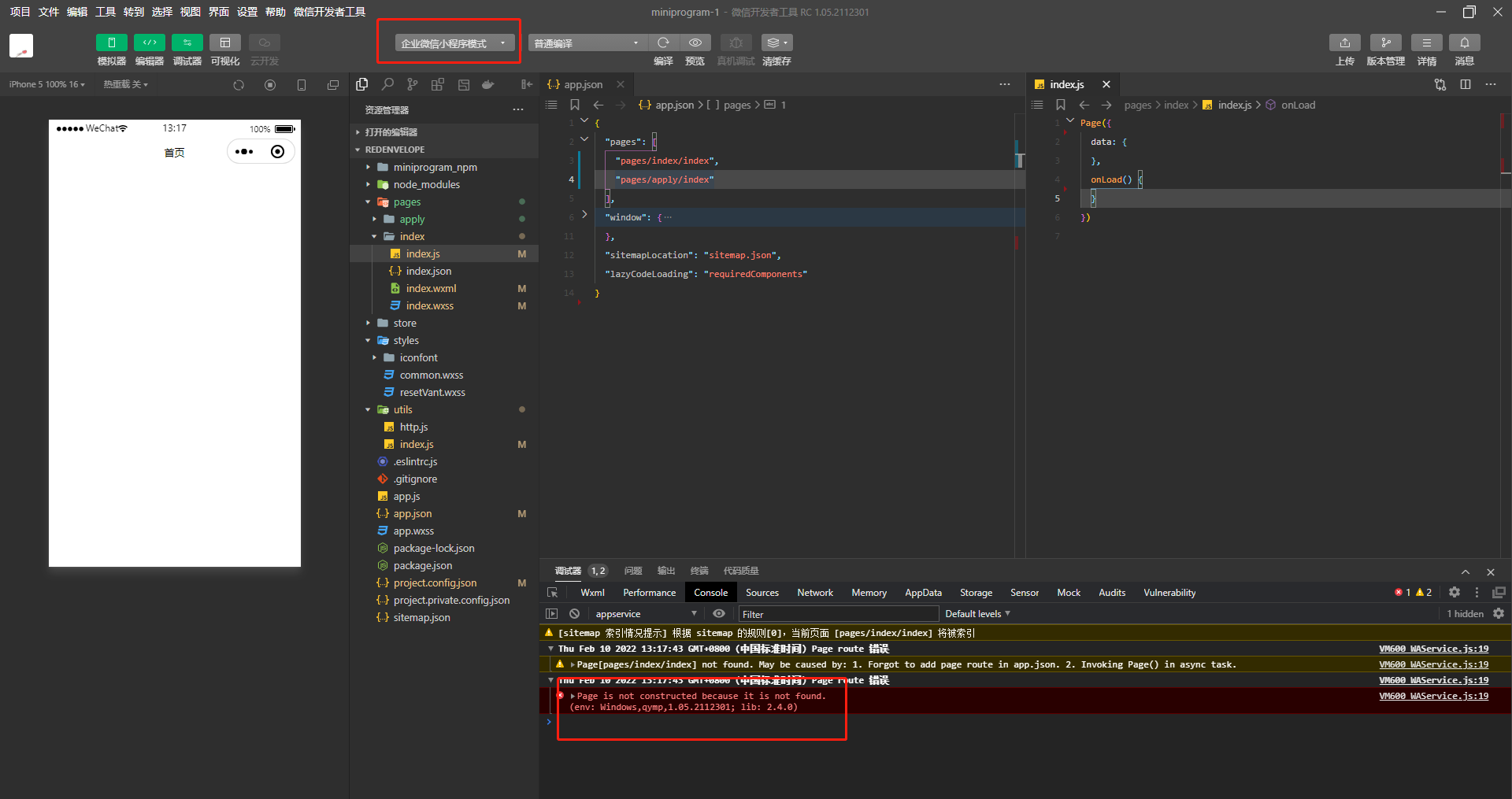Screen dimensions: 1512x799
Task: Toggle the visualization panel button
Action: tap(224, 43)
